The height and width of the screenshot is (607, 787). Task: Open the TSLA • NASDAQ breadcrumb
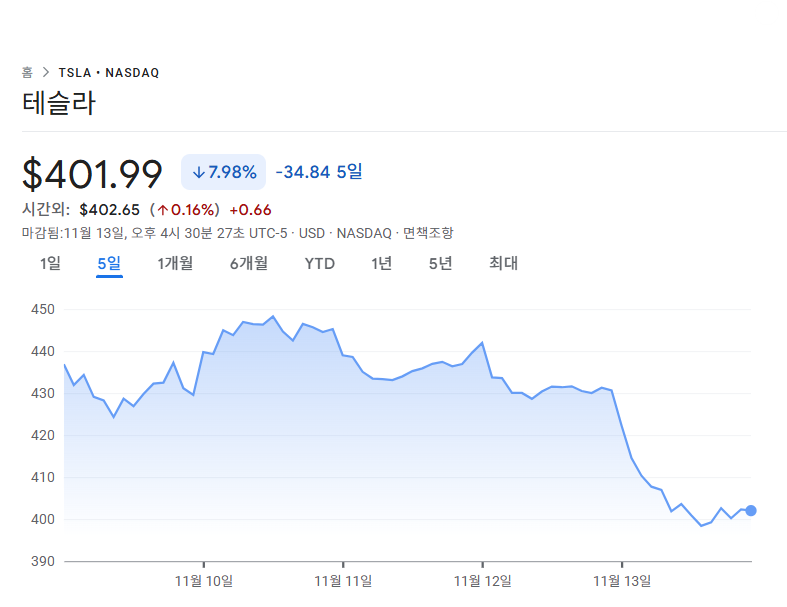pos(109,73)
